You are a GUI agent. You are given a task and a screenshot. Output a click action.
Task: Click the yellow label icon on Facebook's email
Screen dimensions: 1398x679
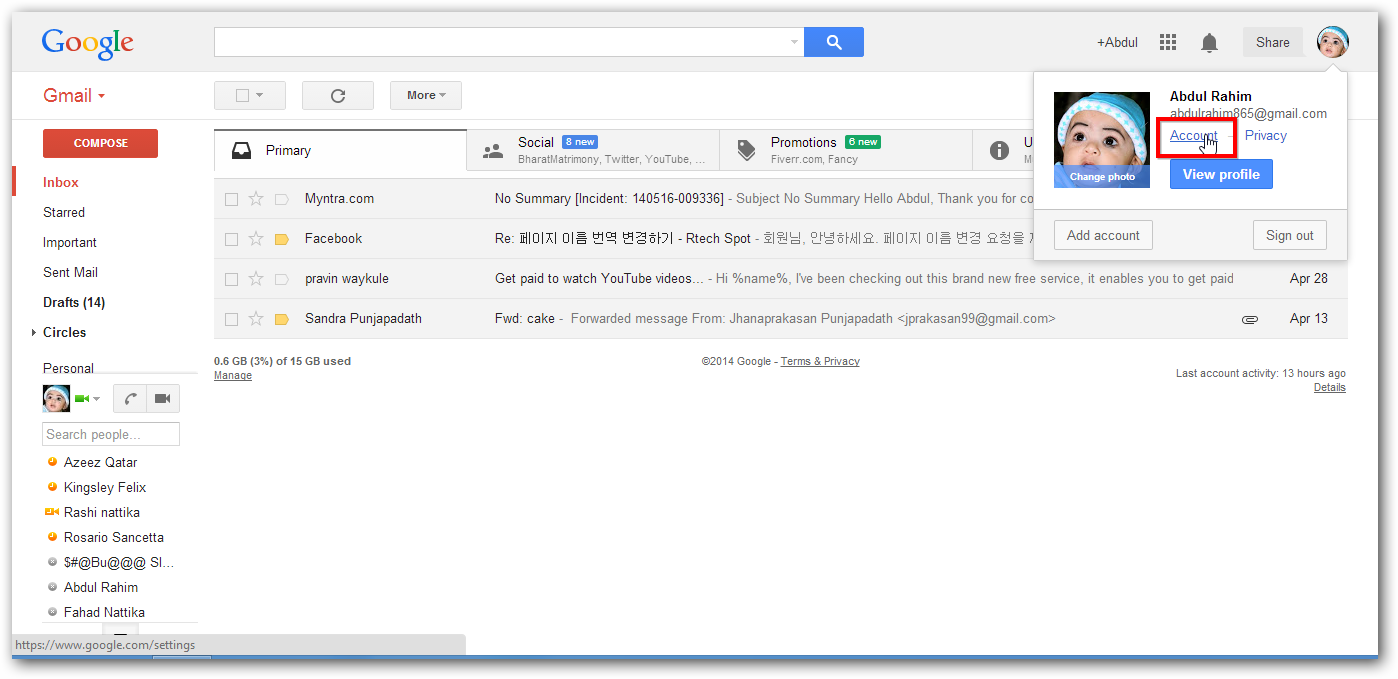tap(281, 238)
